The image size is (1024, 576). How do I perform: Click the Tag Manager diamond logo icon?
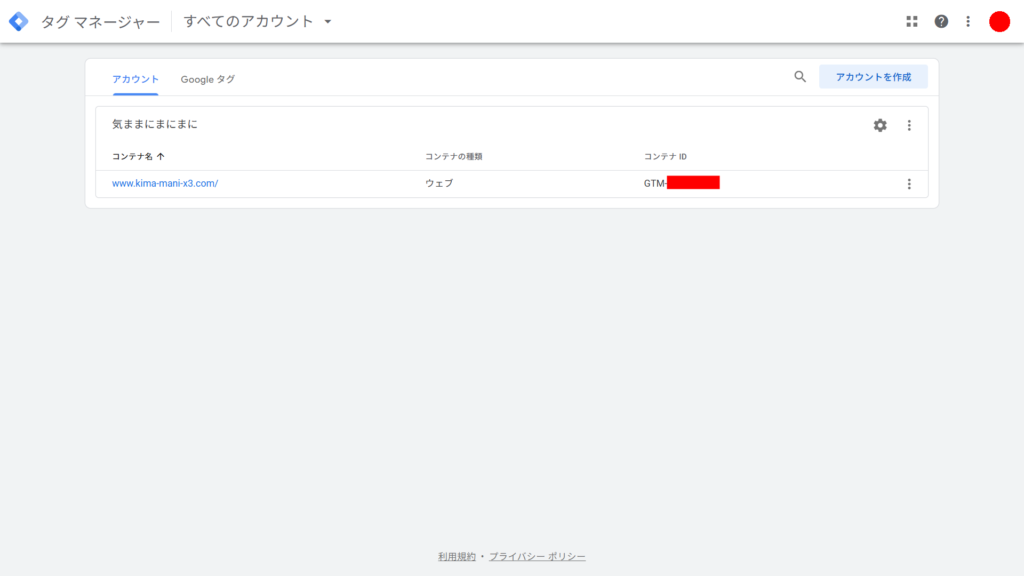pos(18,20)
